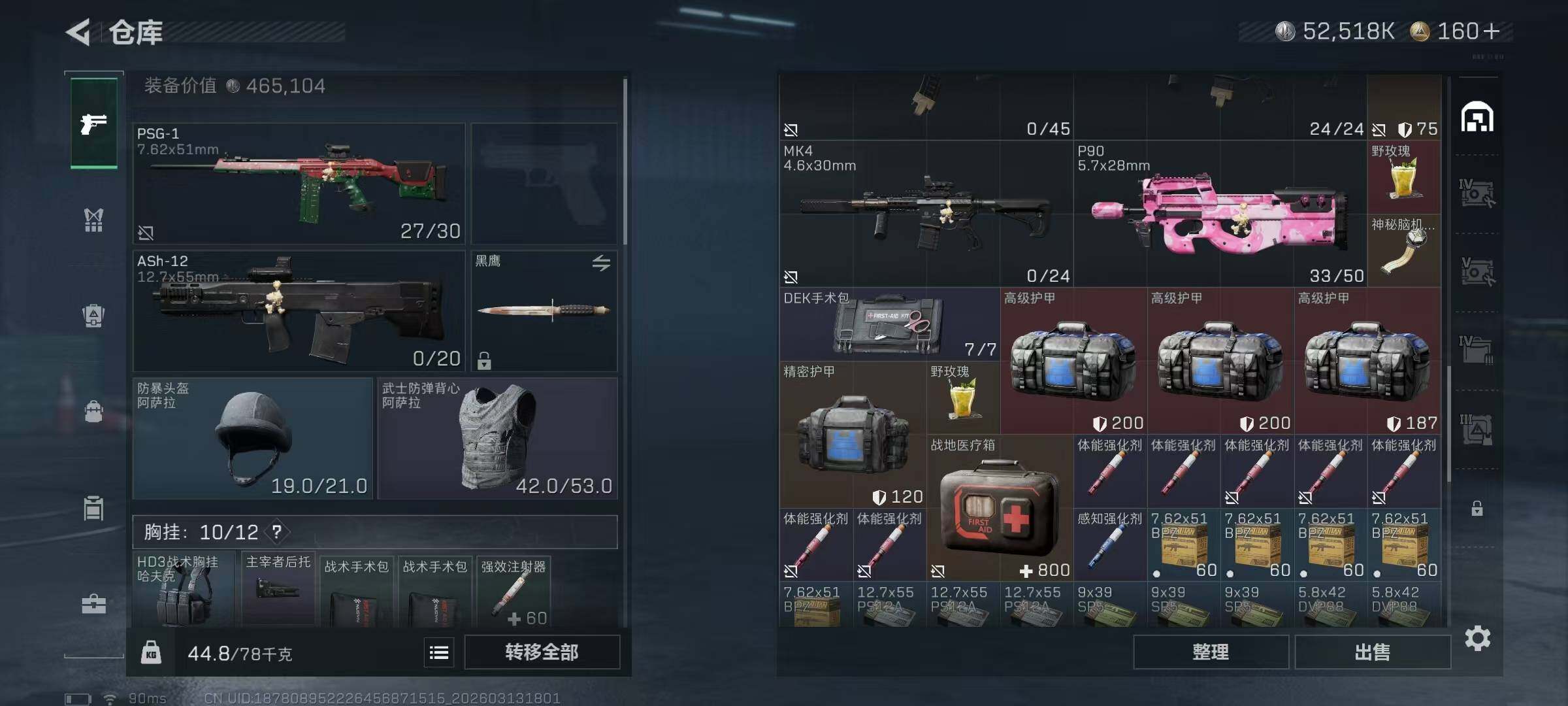Select the home storage box icon
This screenshot has width=1568, height=706.
1477,117
